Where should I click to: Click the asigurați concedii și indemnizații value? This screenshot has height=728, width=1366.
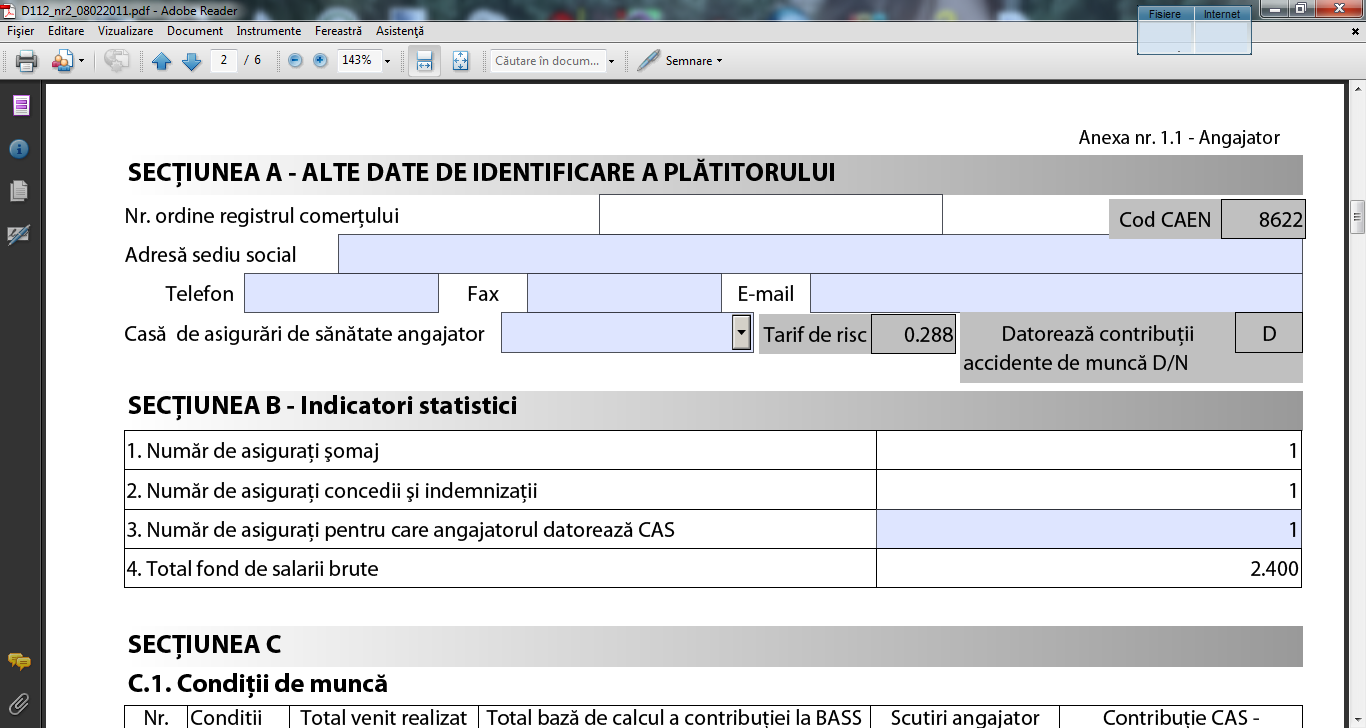[x=1089, y=490]
